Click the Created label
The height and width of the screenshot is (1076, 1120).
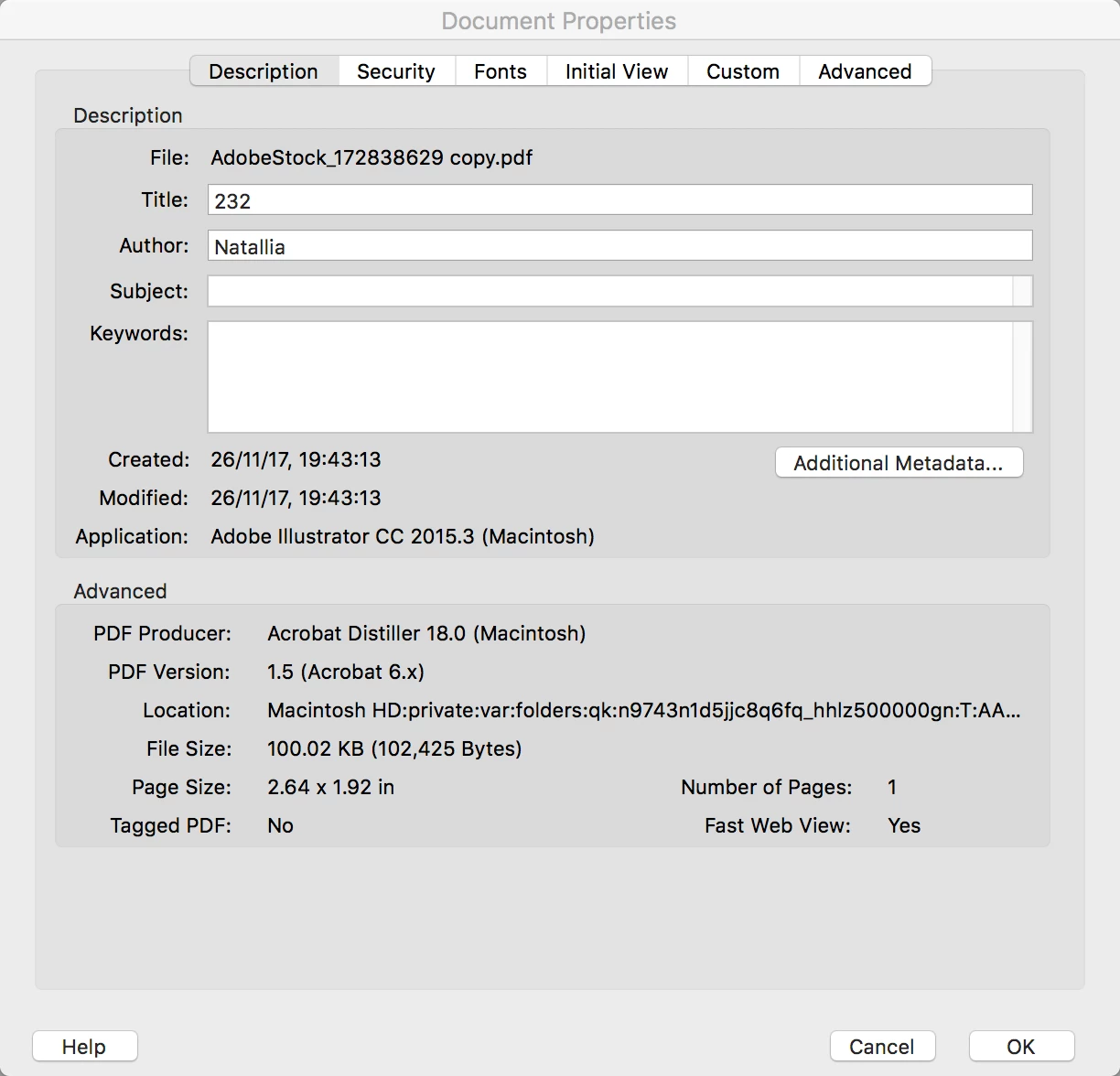pyautogui.click(x=149, y=459)
